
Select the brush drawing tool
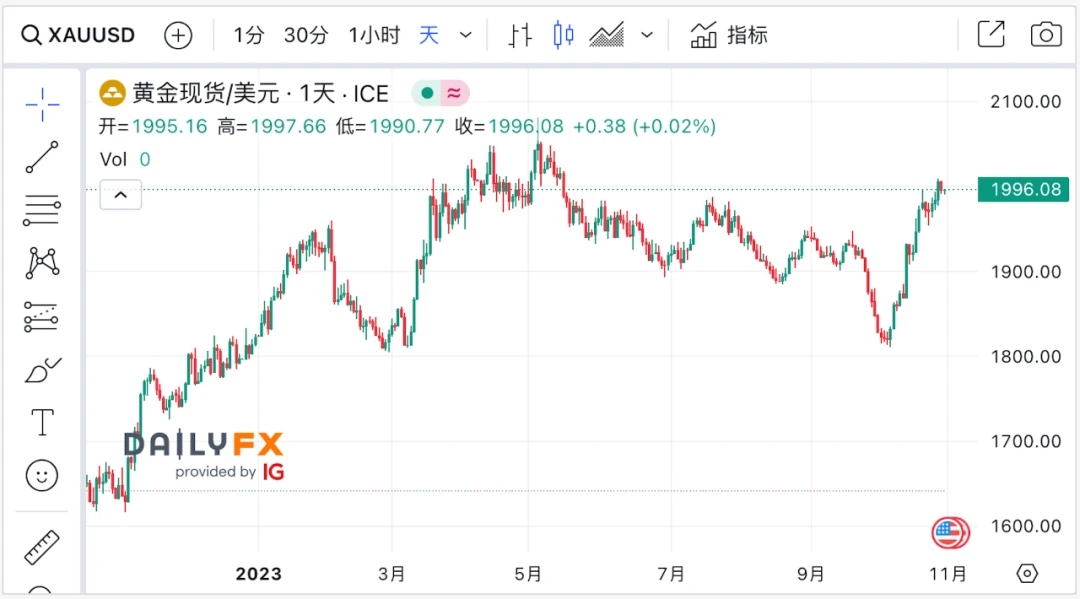click(42, 371)
